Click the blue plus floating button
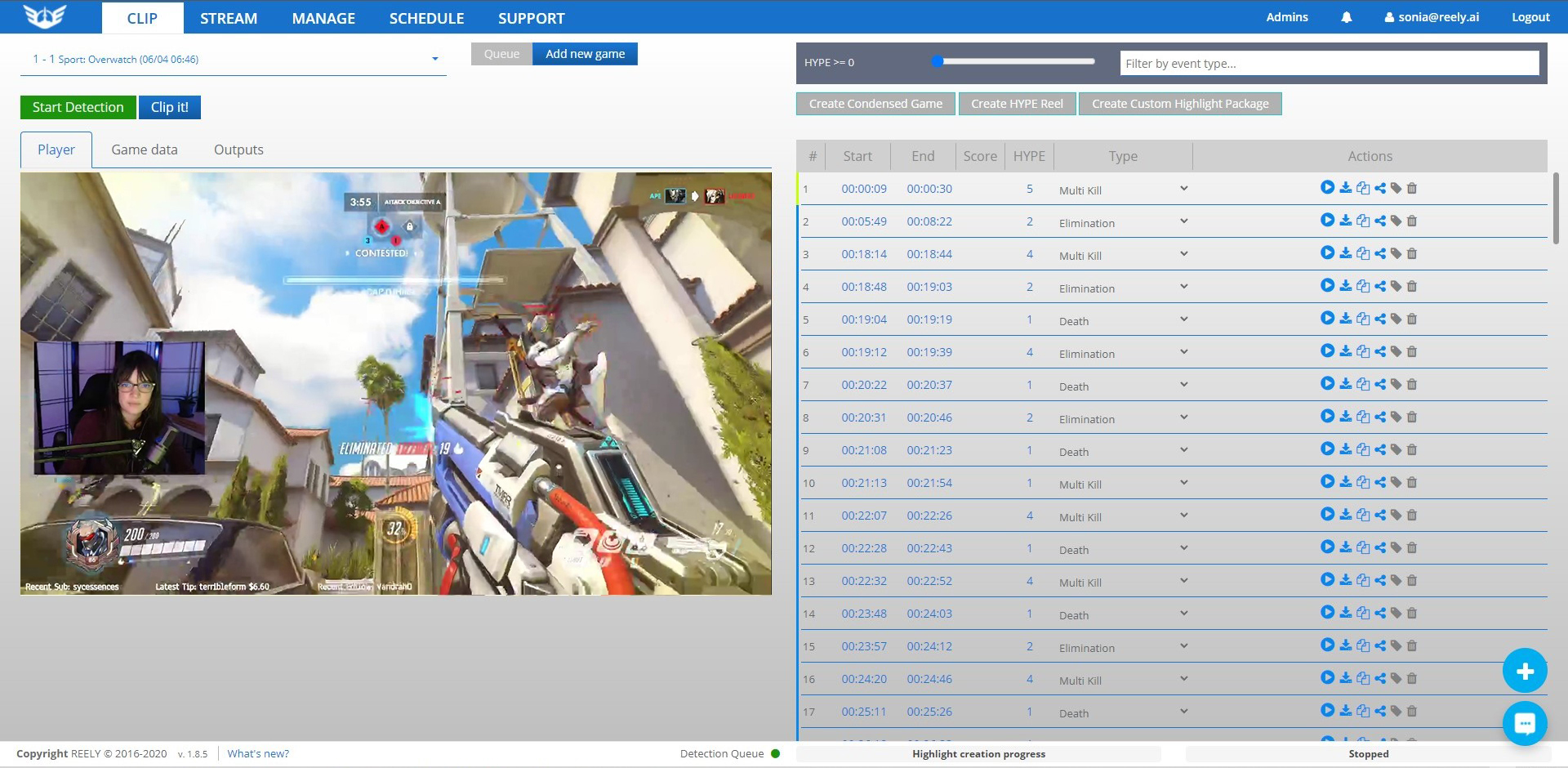1568x768 pixels. pyautogui.click(x=1525, y=671)
